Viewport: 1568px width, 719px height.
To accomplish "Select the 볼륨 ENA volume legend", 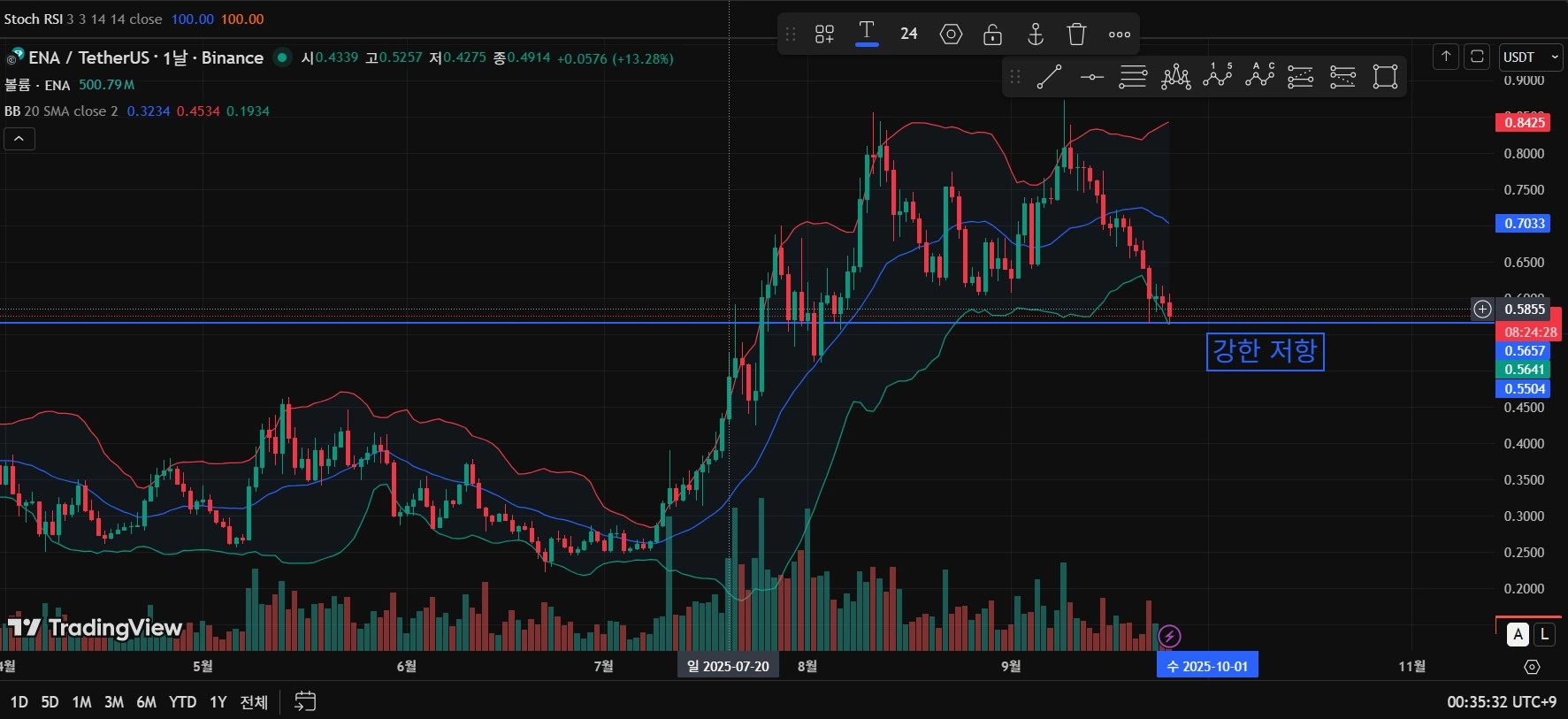I will coord(37,85).
